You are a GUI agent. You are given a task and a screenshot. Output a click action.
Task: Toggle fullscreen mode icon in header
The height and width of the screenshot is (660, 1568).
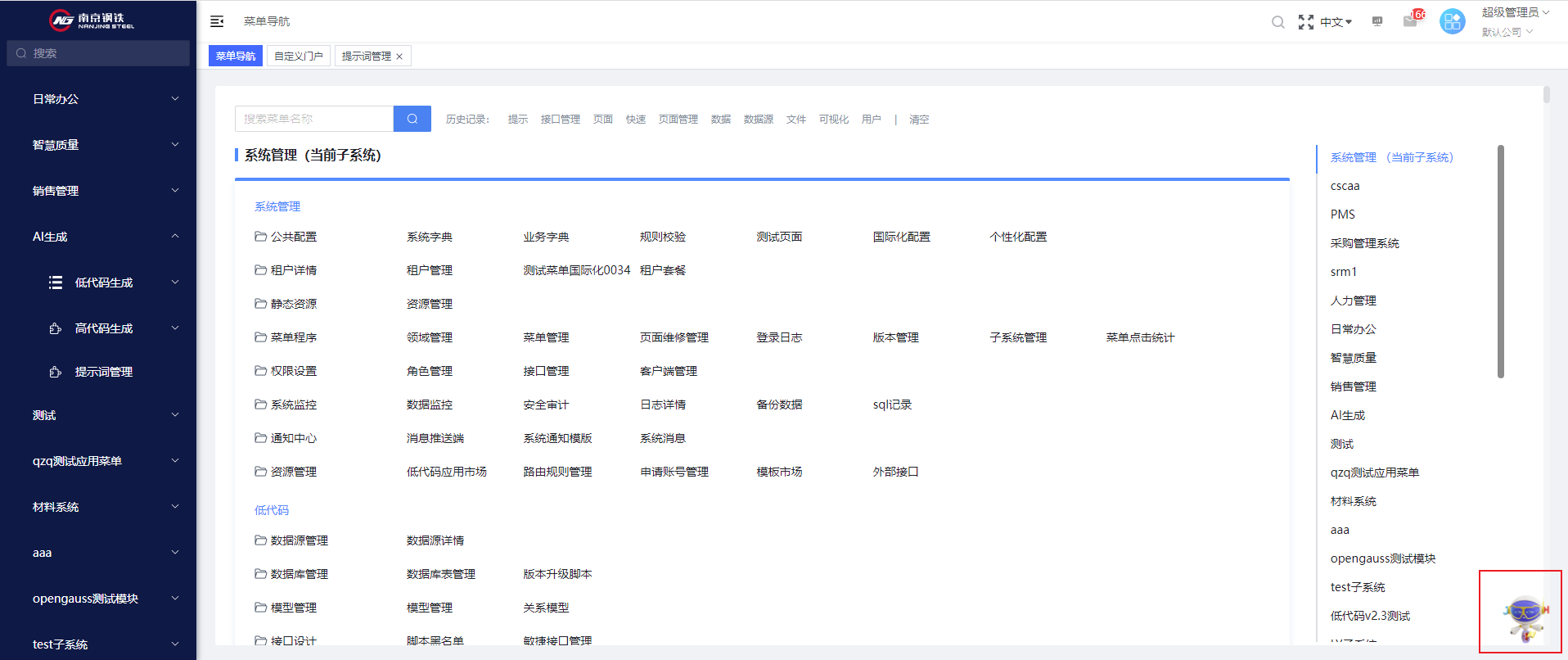(x=1306, y=22)
